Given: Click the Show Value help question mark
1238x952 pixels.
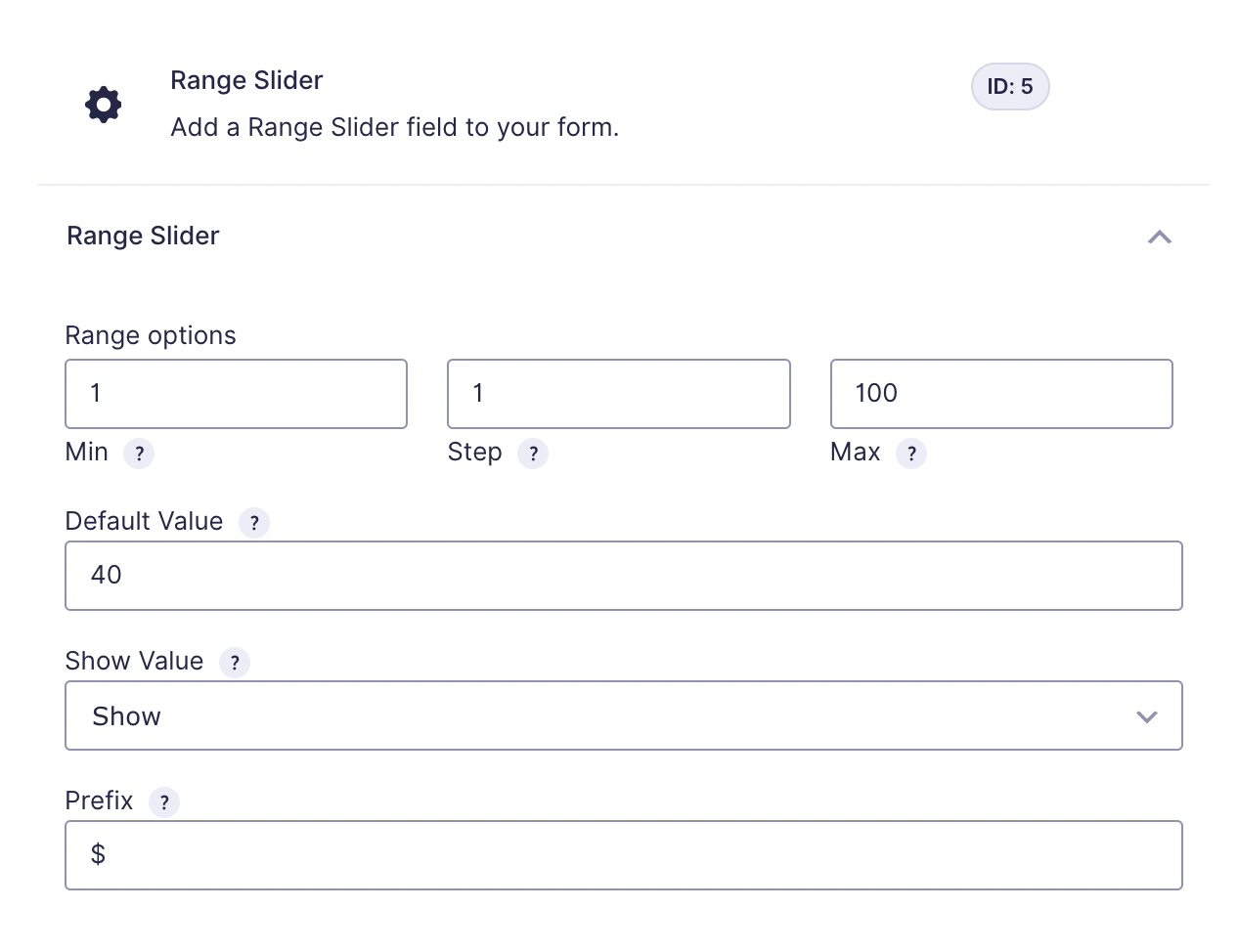Looking at the screenshot, I should click(x=235, y=663).
